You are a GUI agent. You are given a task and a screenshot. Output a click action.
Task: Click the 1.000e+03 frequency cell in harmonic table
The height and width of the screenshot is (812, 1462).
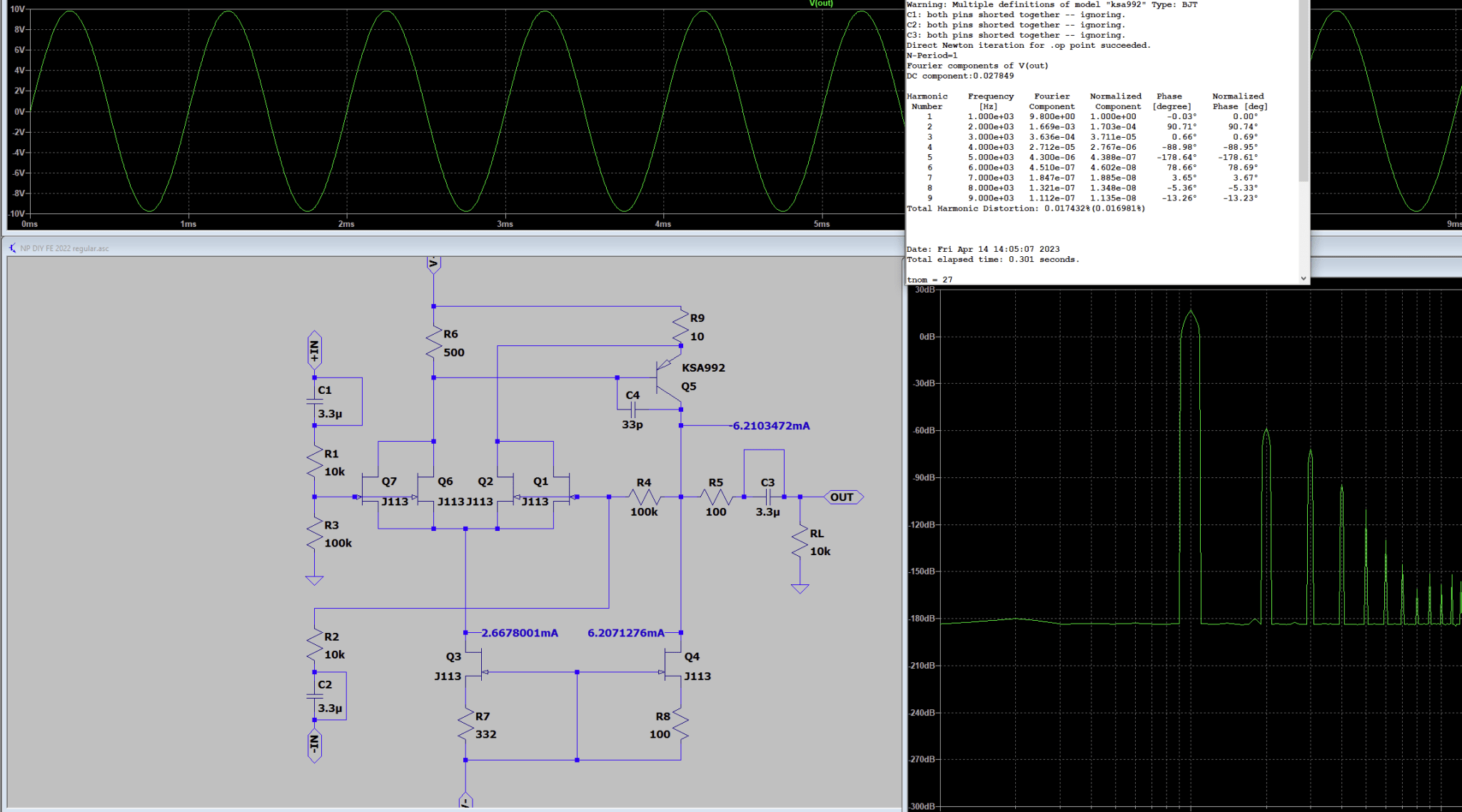pyautogui.click(x=990, y=116)
